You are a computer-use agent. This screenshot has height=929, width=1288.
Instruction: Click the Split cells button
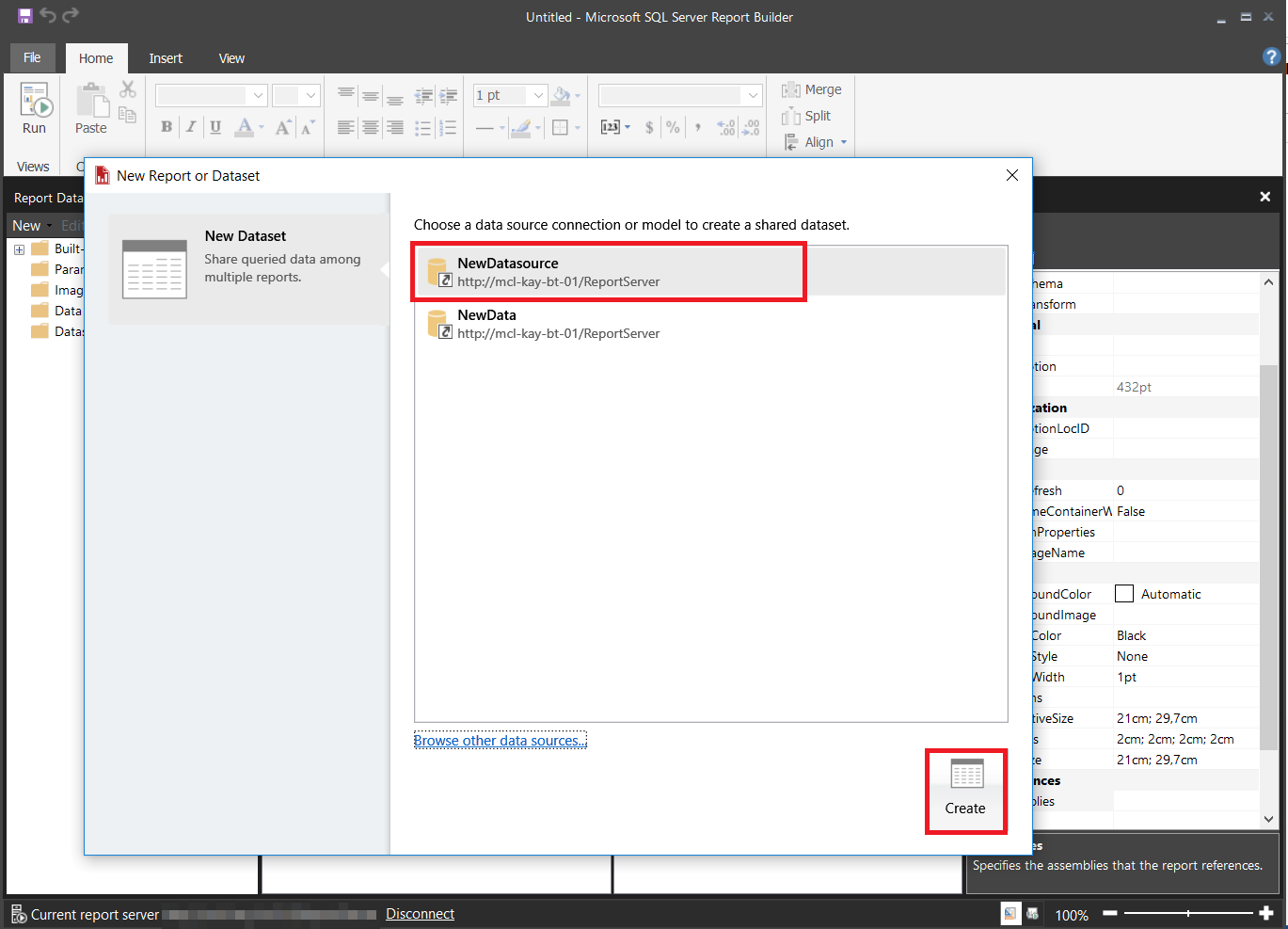point(806,116)
